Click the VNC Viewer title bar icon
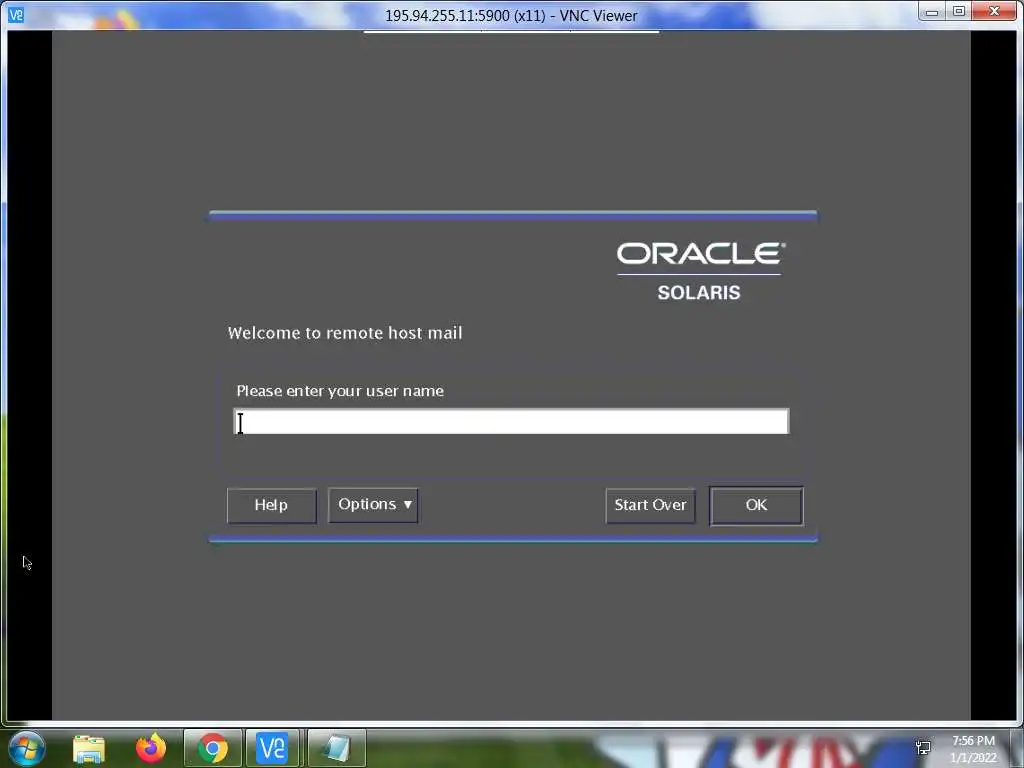Screen dimensions: 1024x768 (x=16, y=14)
